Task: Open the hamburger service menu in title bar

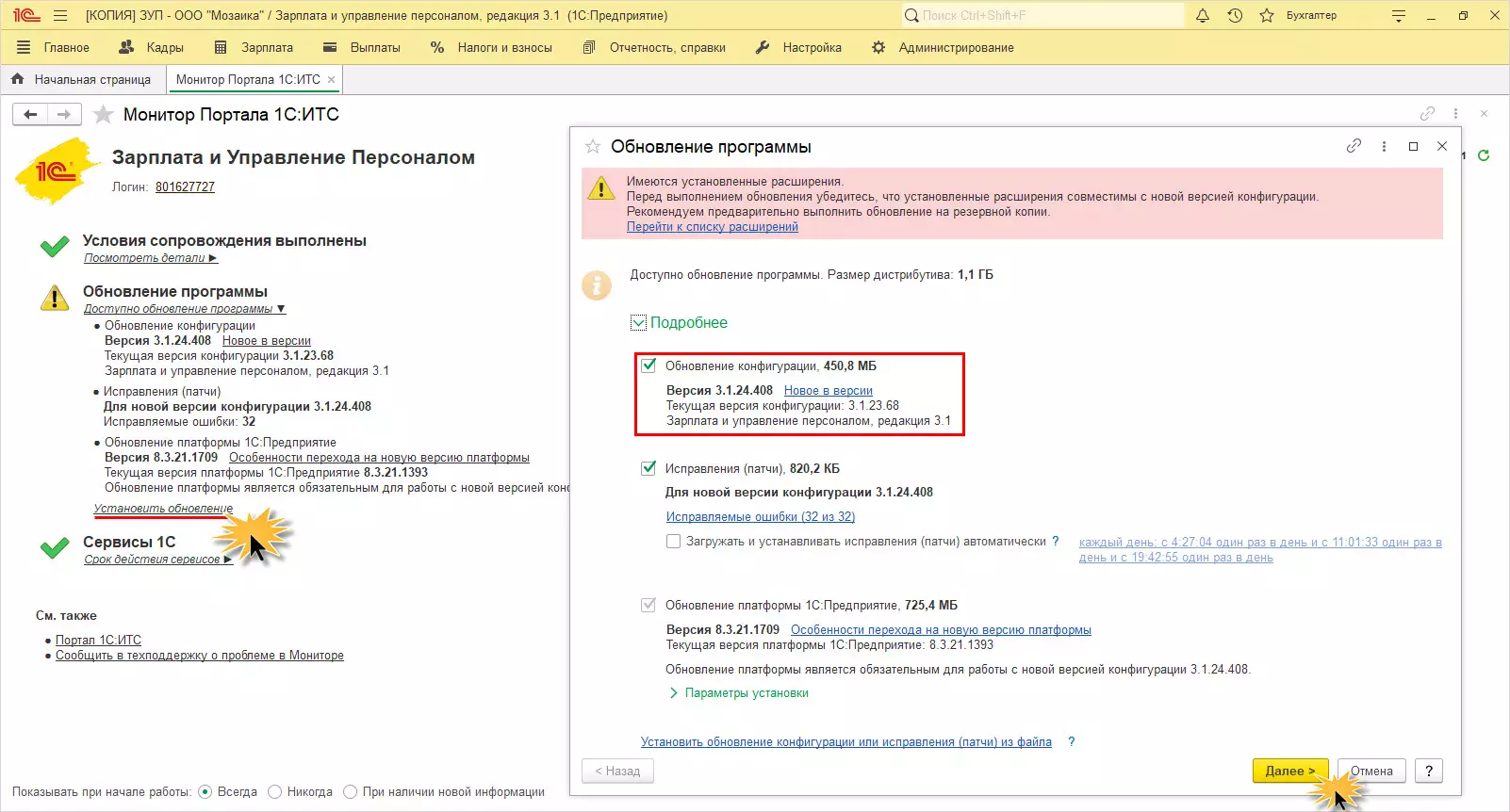Action: tap(60, 15)
